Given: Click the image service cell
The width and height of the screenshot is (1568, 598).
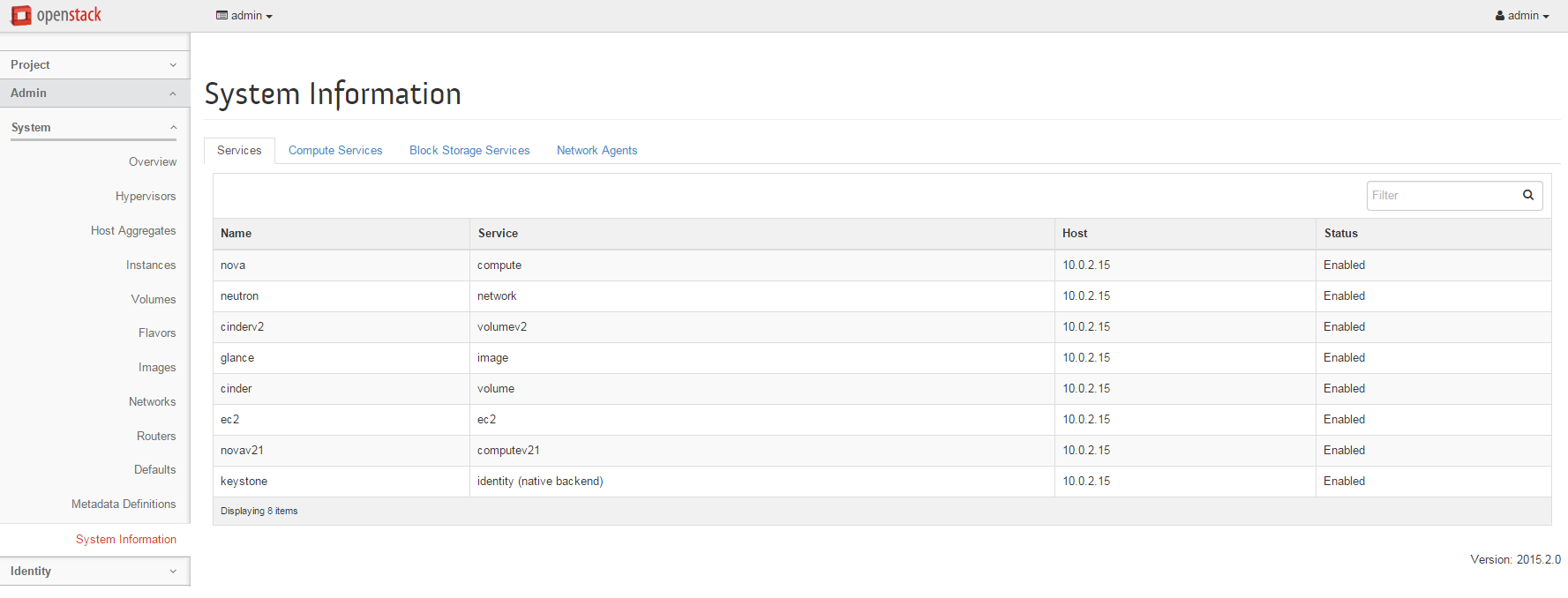Looking at the screenshot, I should [762, 357].
